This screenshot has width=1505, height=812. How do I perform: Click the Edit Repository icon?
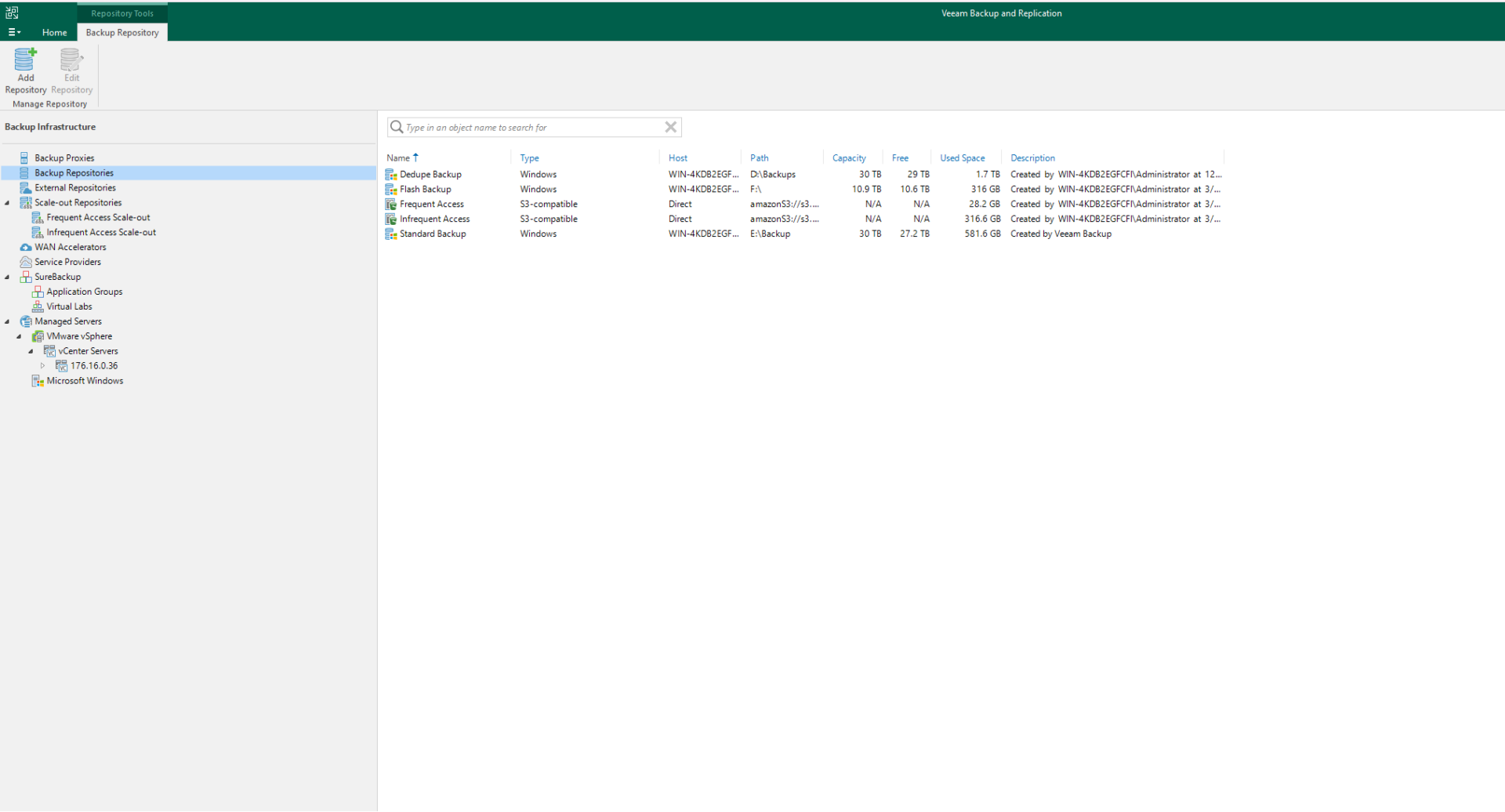pyautogui.click(x=71, y=60)
